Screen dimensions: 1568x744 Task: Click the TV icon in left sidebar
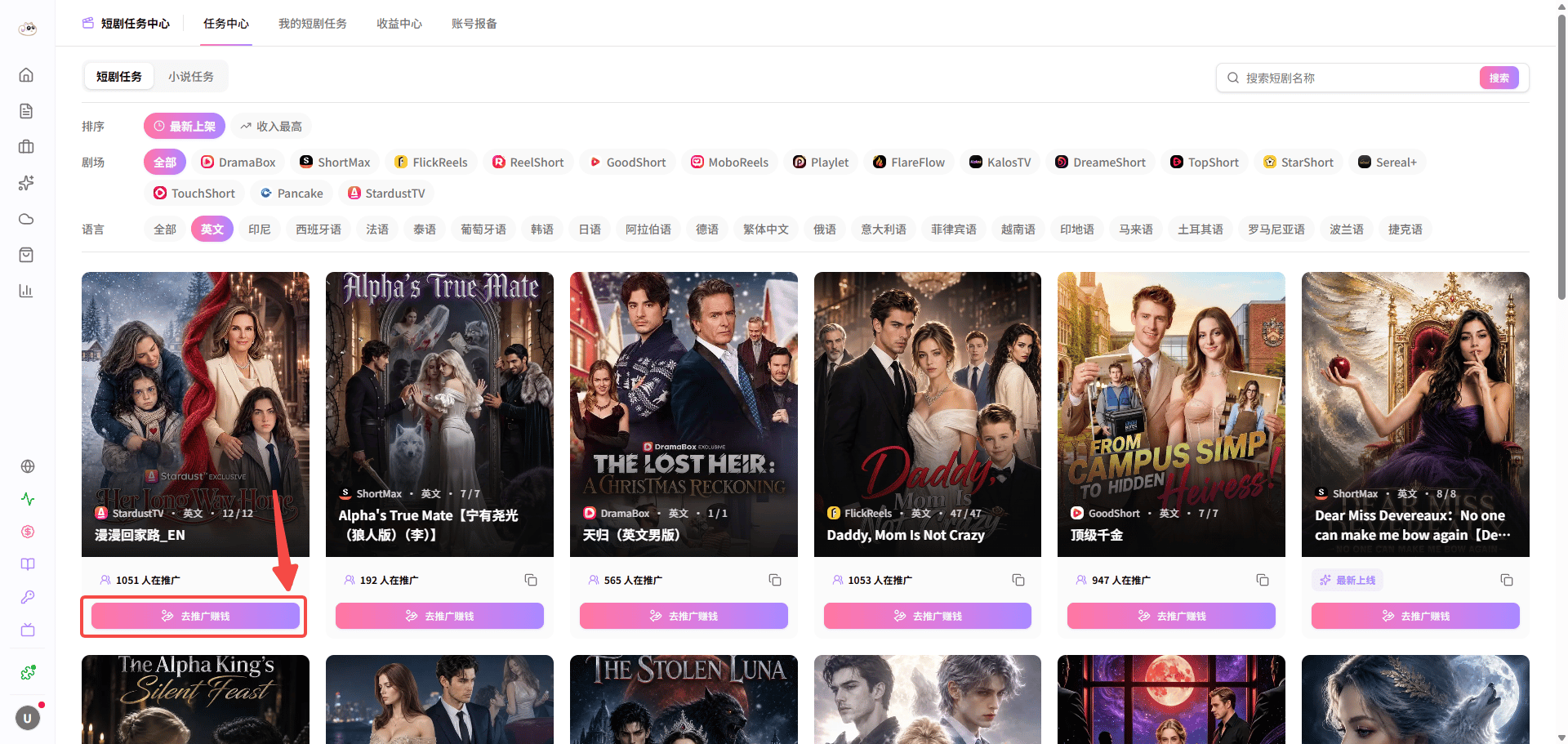[28, 630]
